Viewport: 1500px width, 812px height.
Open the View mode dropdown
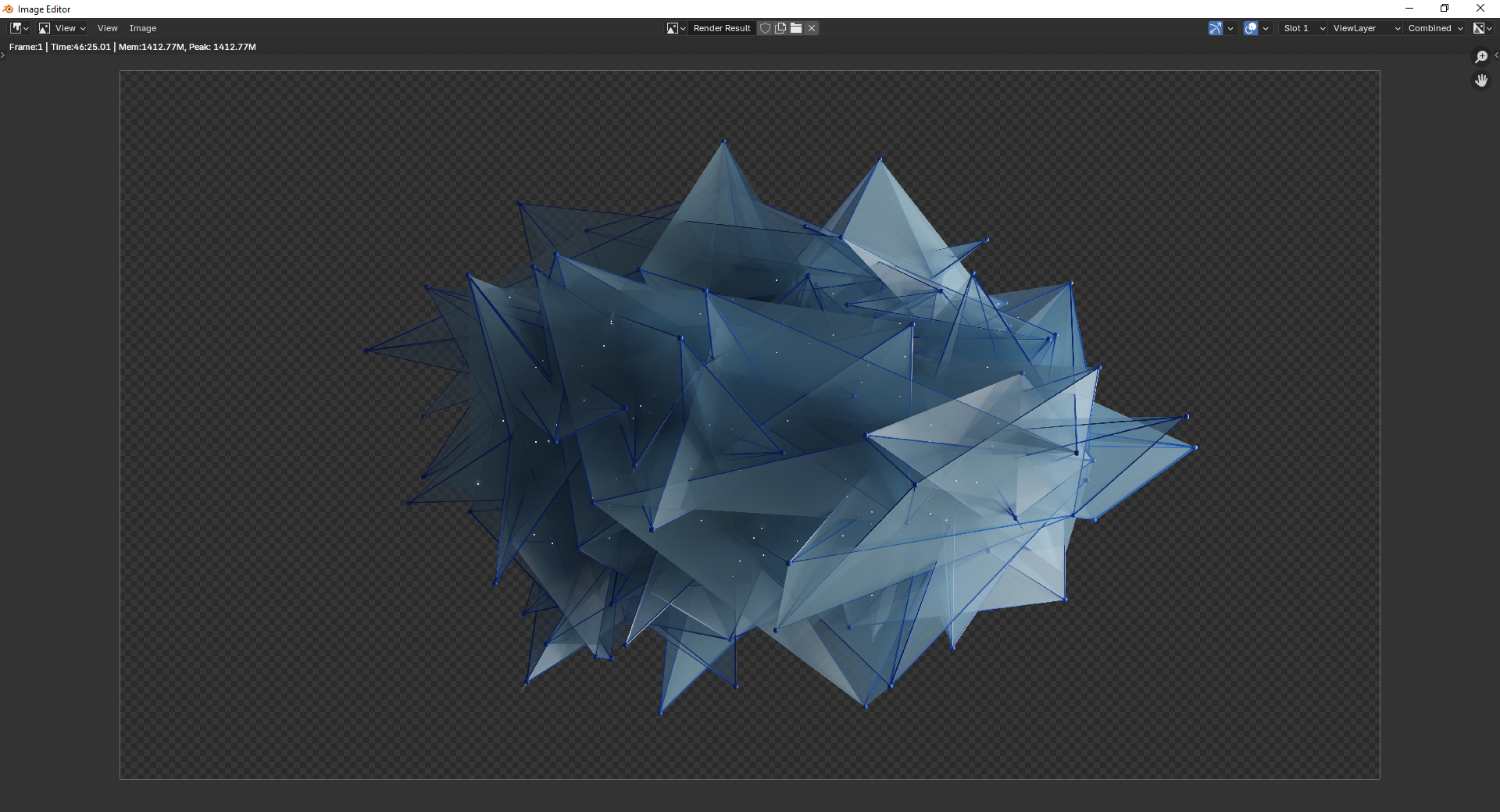62,28
